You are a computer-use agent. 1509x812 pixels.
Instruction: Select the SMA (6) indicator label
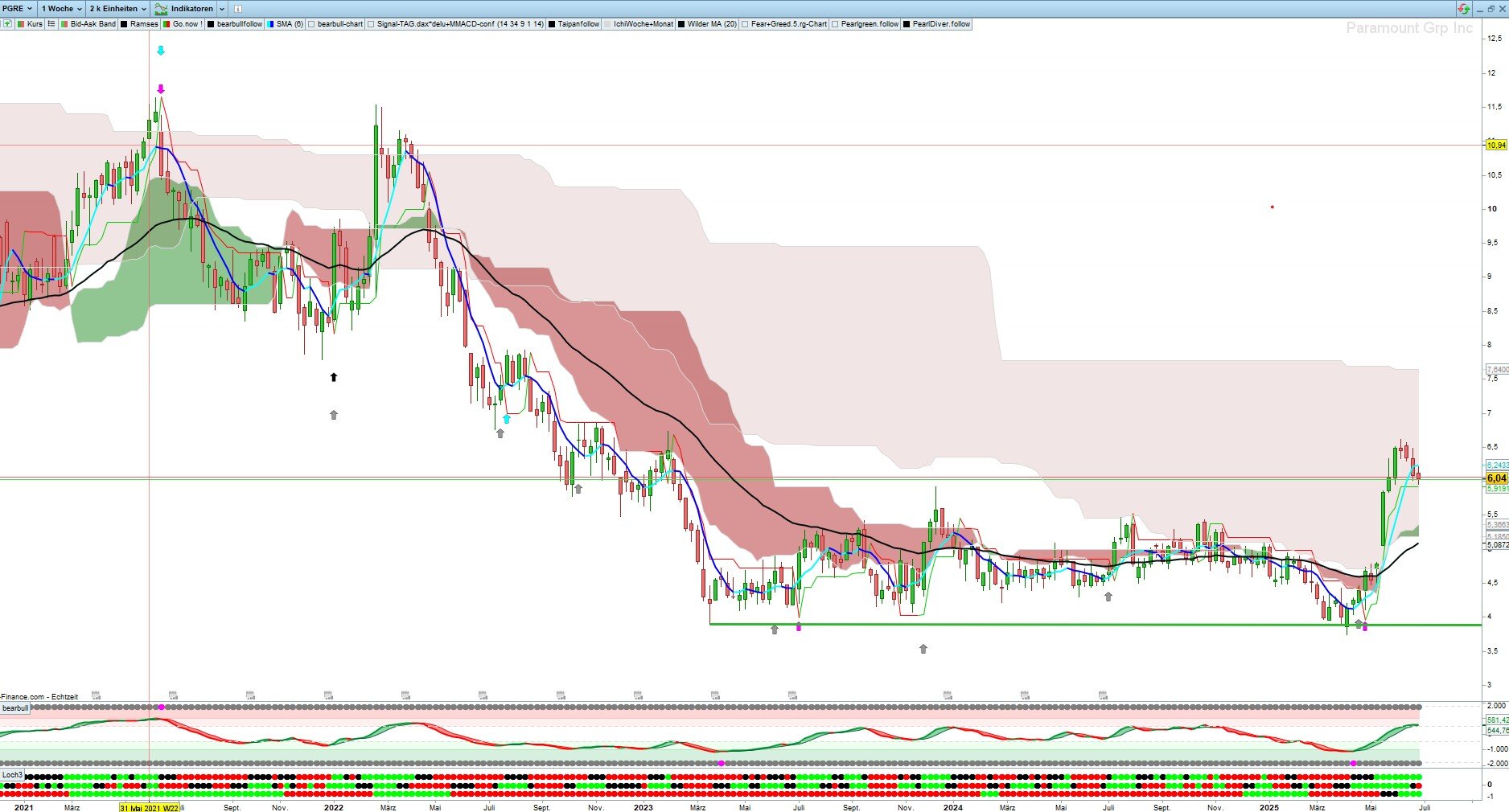[x=290, y=24]
